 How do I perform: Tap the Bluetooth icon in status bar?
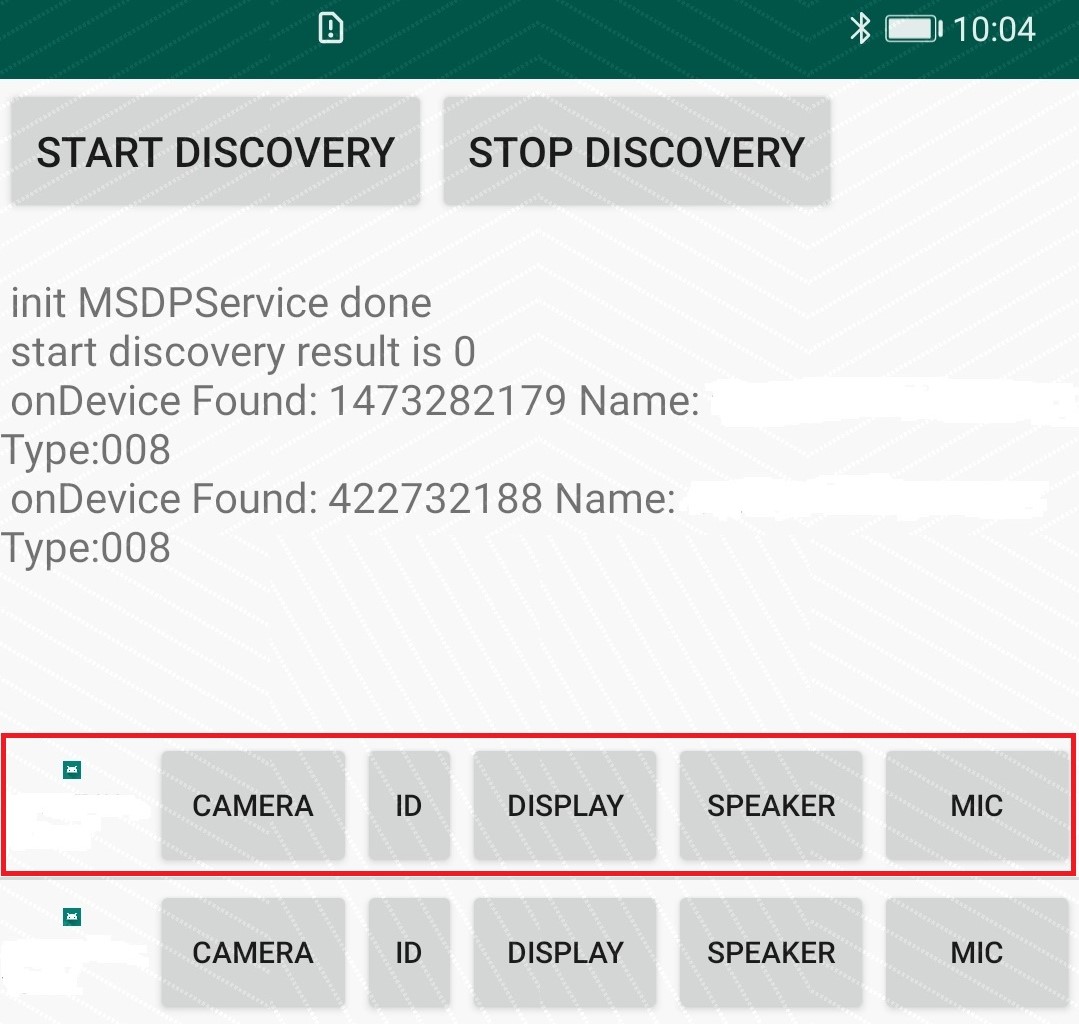(x=860, y=29)
